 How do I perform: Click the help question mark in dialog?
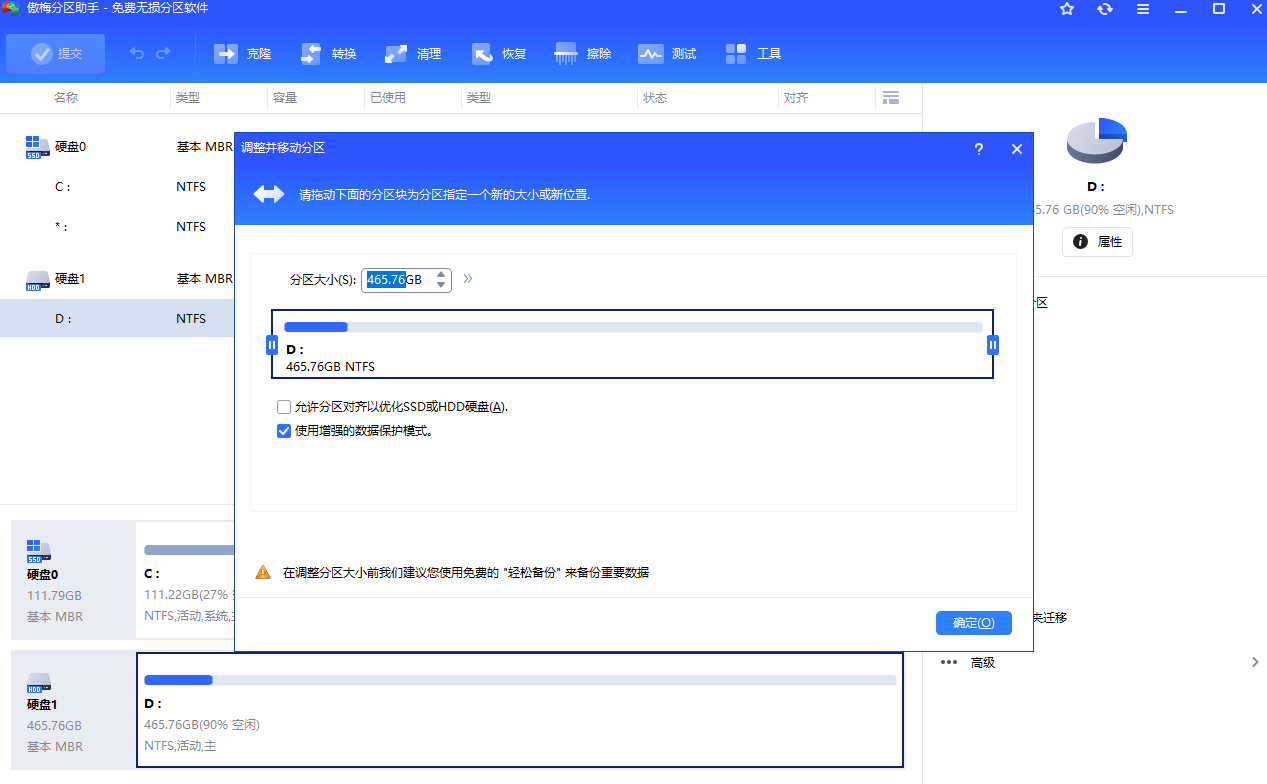click(x=978, y=148)
